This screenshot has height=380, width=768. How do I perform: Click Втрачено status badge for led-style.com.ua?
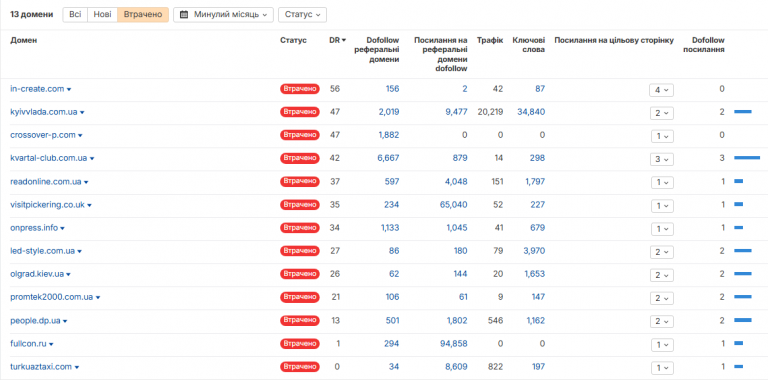300,251
